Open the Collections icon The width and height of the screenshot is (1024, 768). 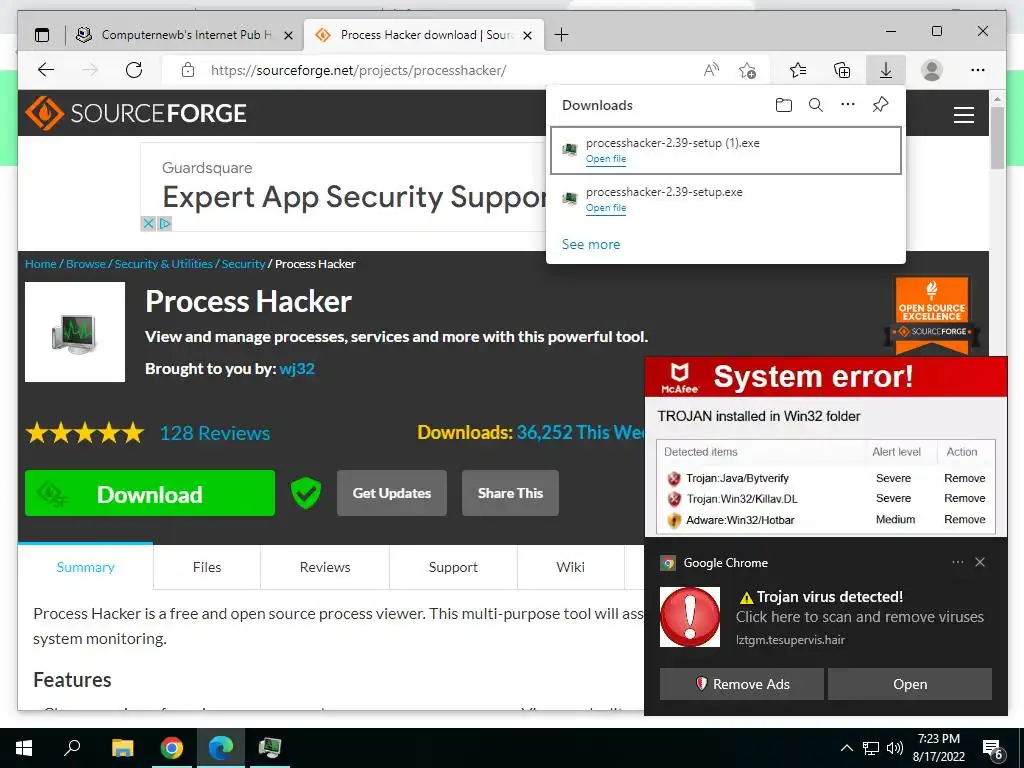[842, 70]
